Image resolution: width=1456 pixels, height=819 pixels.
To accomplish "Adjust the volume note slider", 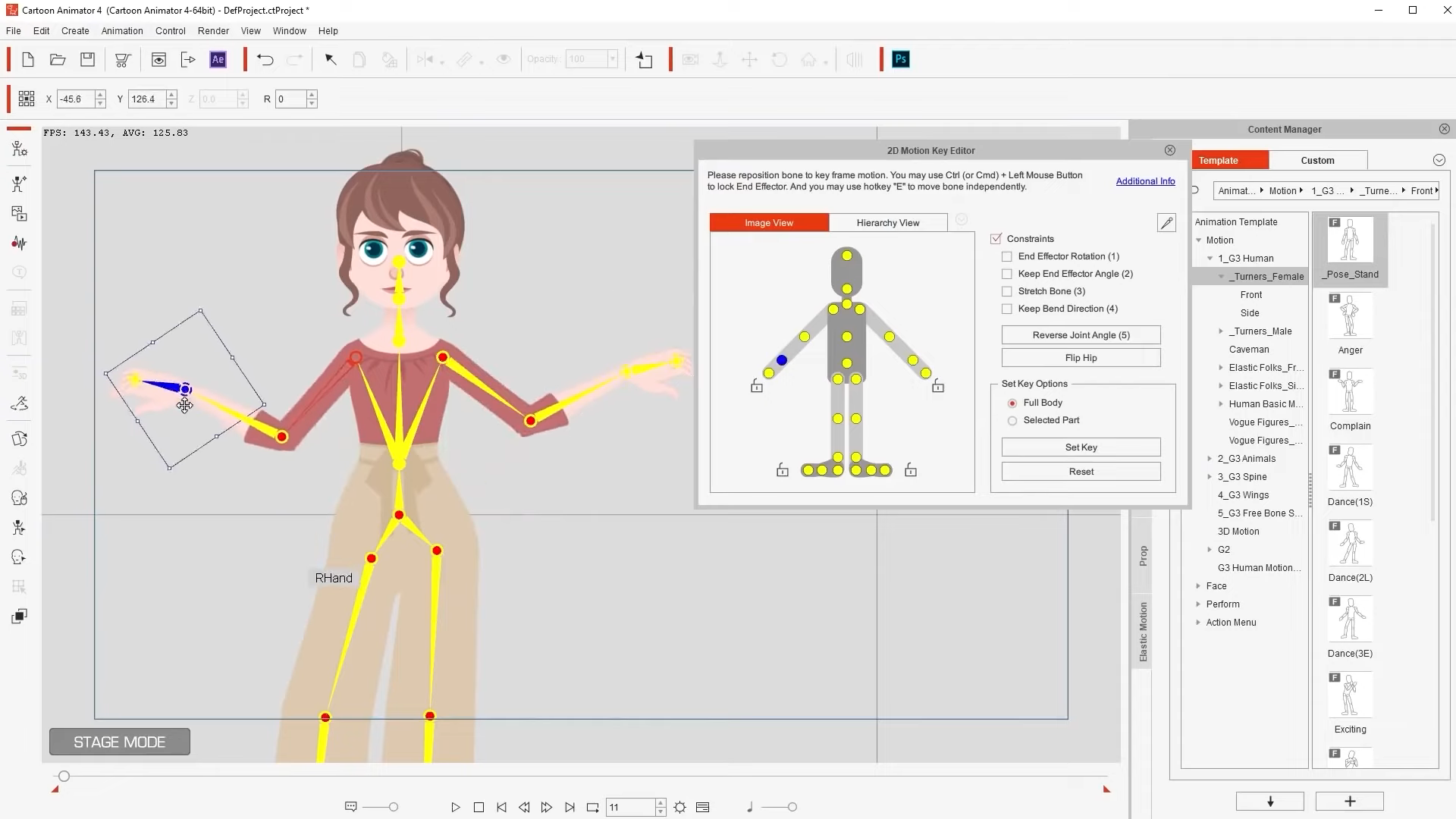I will [x=792, y=808].
